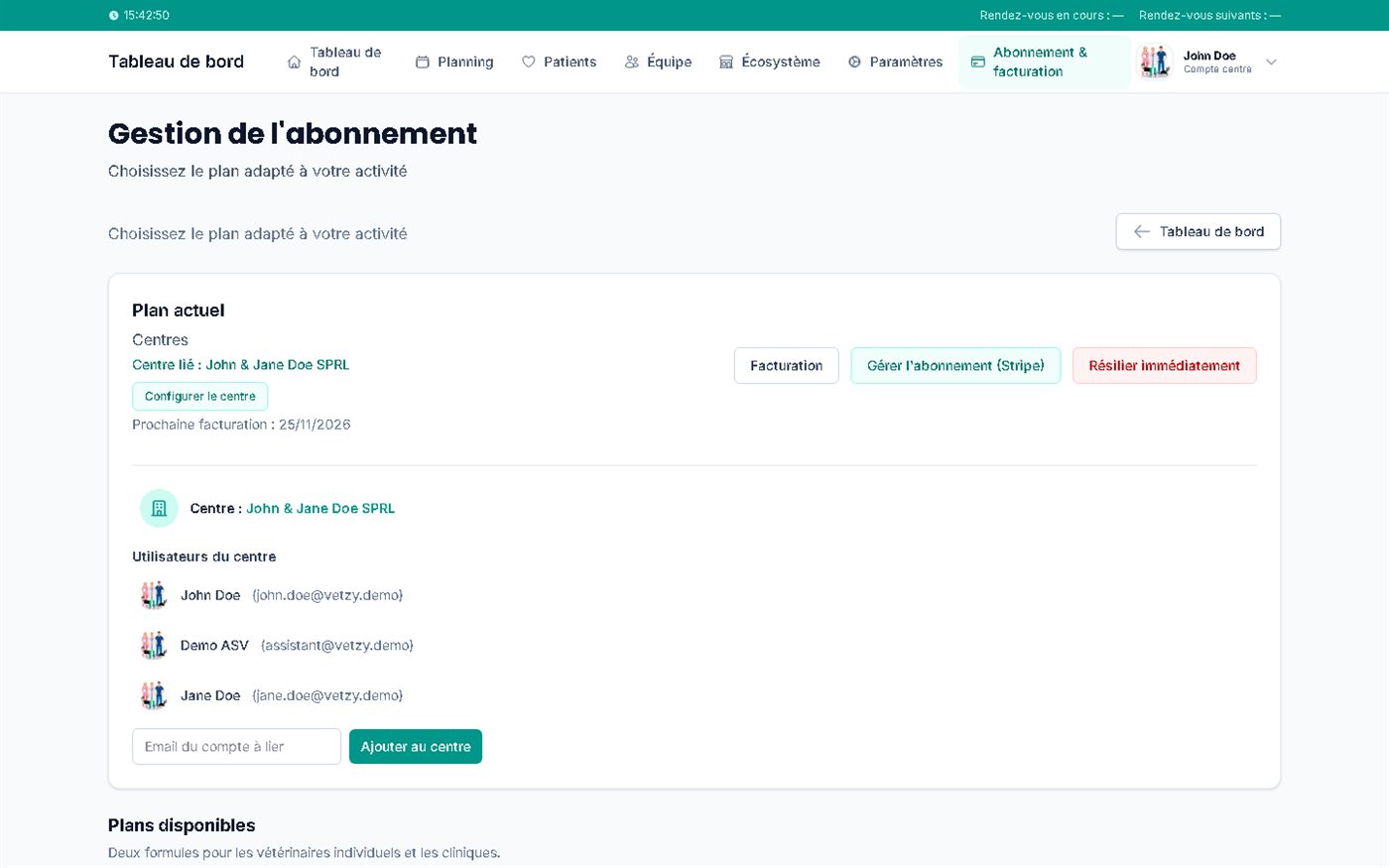Click the Utilisateurs du centre label
Viewport: 1389px width, 868px height.
[204, 557]
